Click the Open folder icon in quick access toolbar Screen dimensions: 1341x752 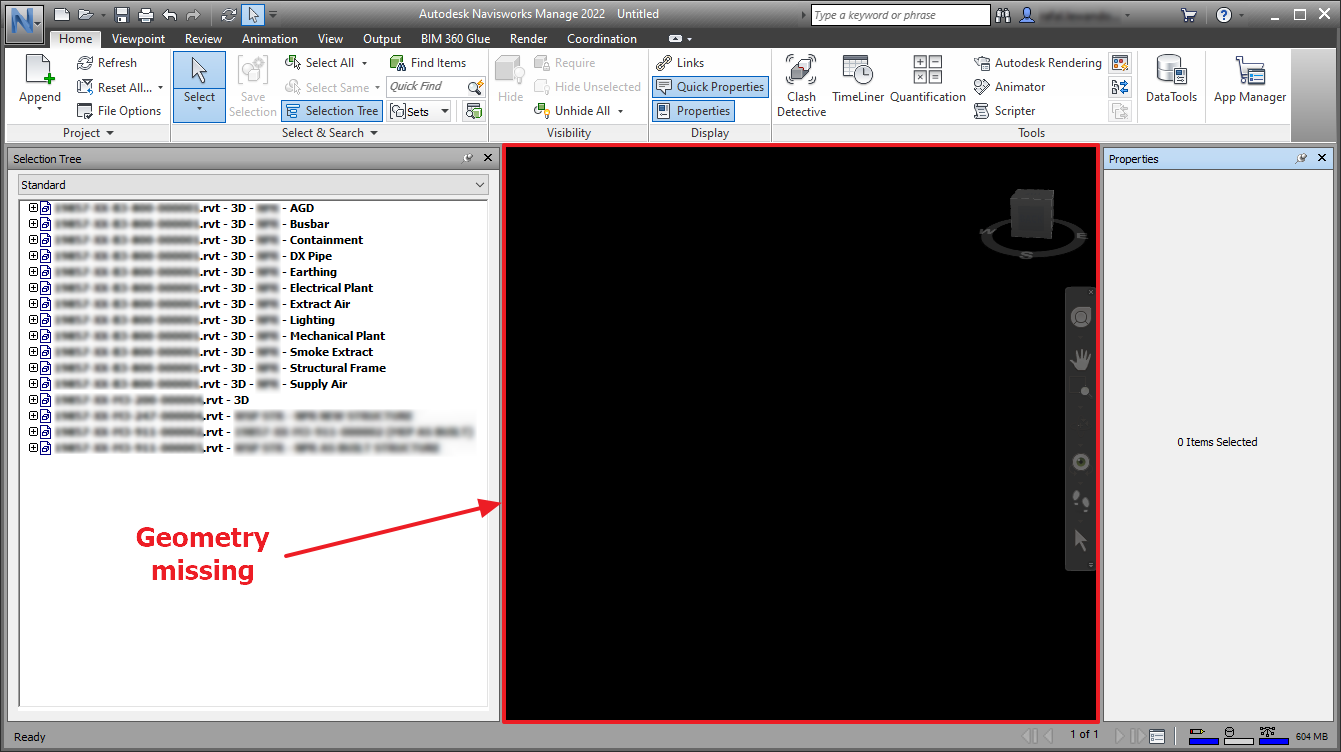(85, 15)
